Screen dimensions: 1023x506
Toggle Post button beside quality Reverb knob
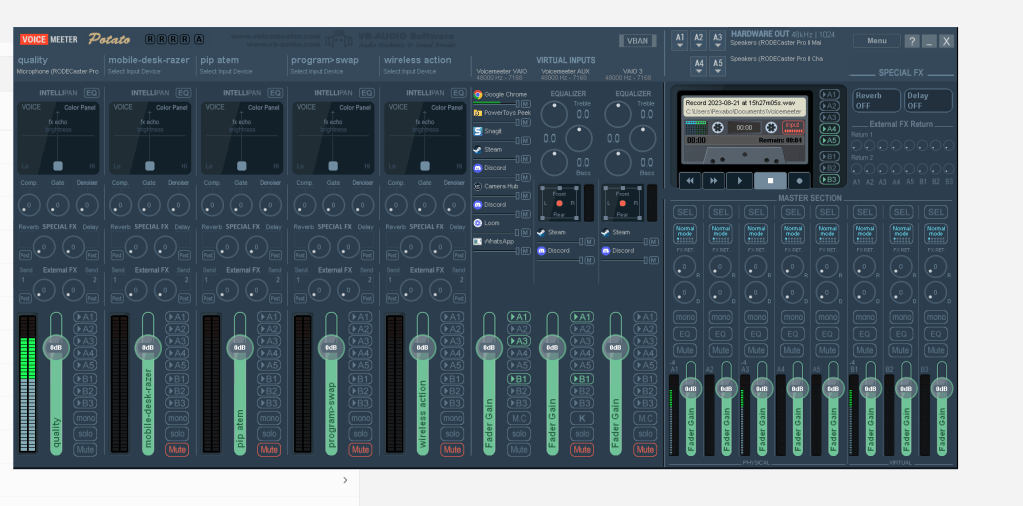point(25,255)
